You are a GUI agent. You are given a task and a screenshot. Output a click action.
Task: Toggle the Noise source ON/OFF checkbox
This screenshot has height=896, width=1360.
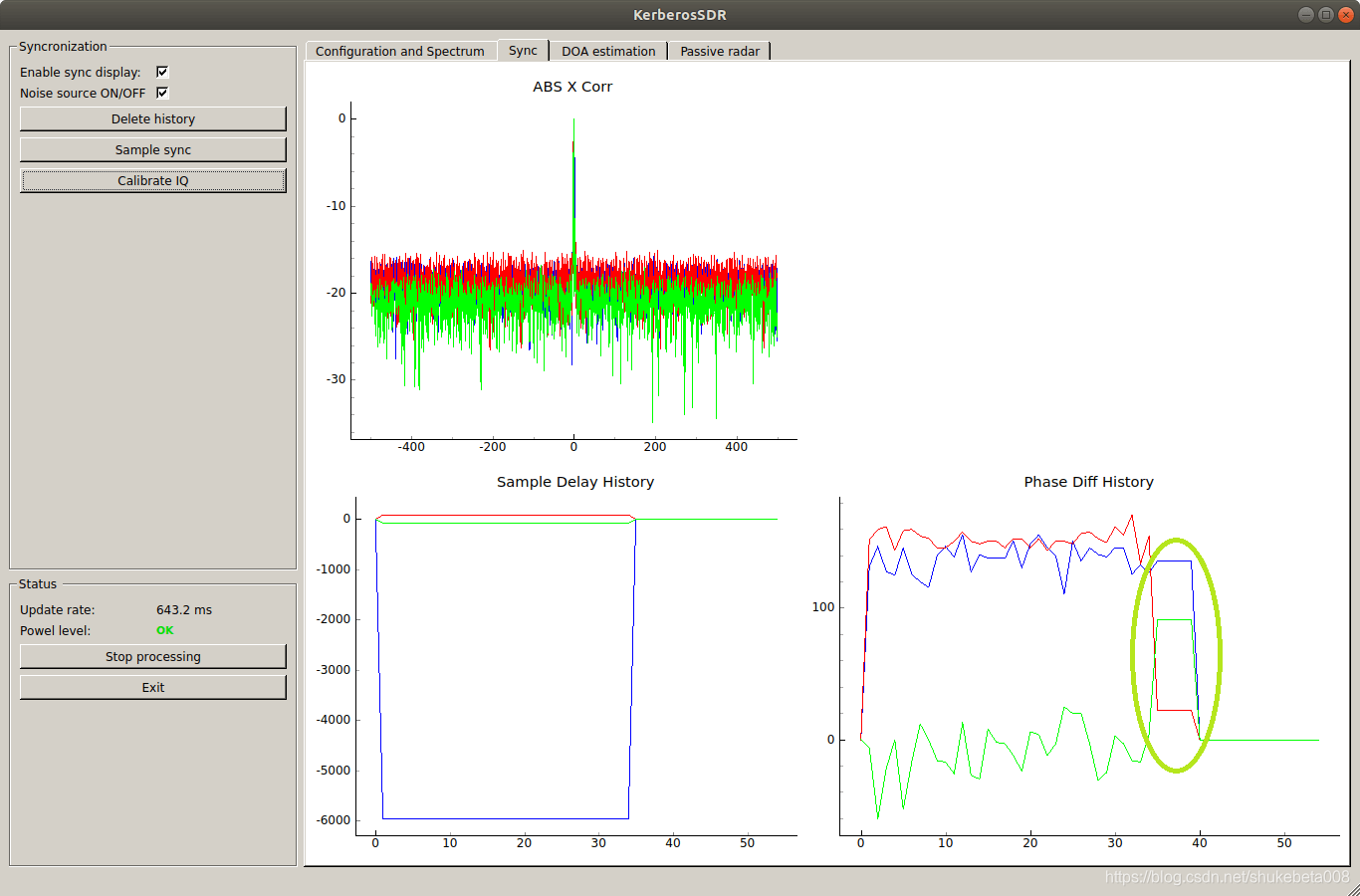pos(162,93)
